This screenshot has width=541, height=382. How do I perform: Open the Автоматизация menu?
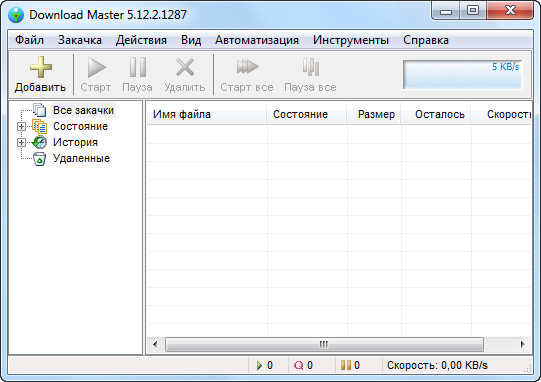tap(257, 40)
